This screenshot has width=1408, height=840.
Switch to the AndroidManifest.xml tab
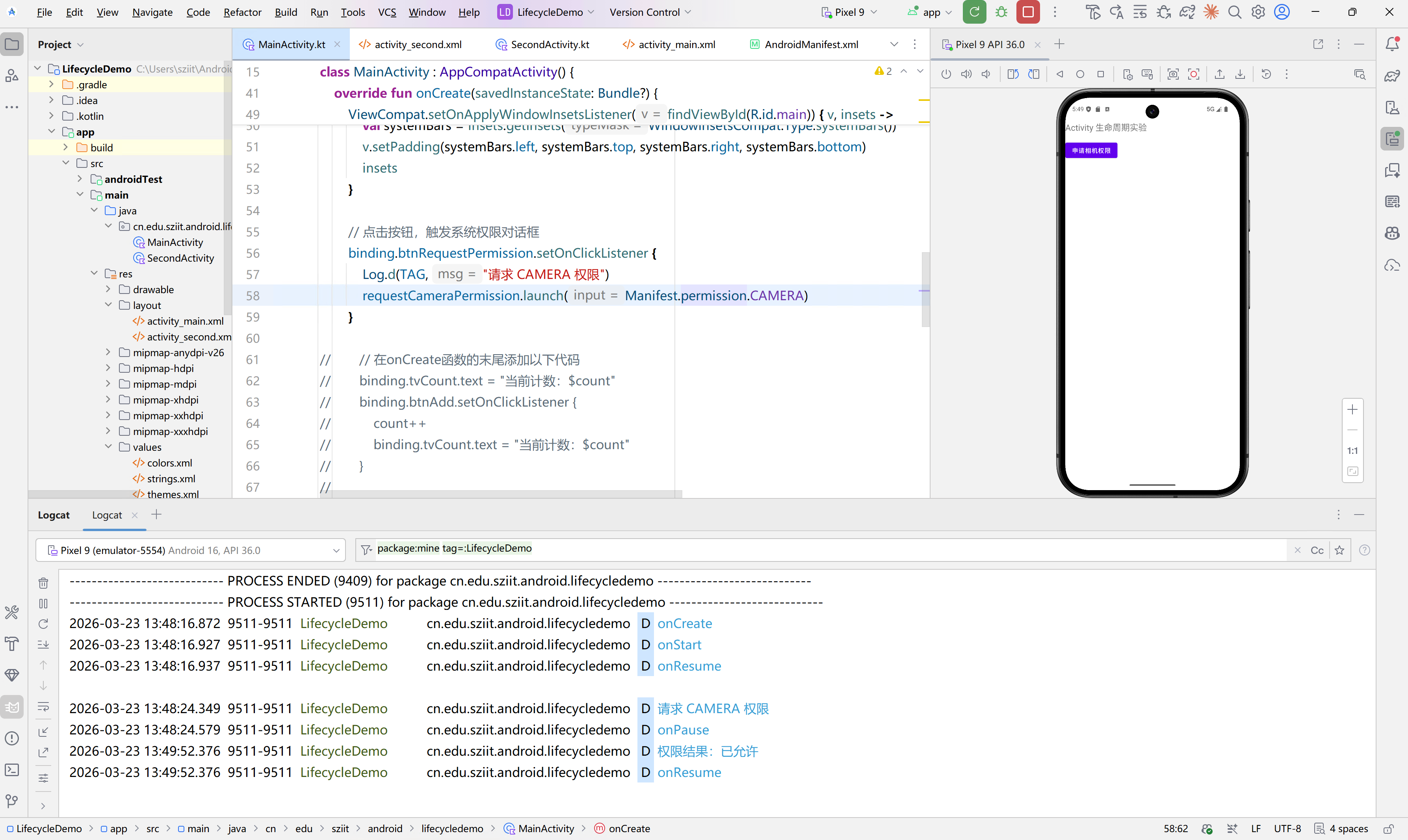coord(804,44)
